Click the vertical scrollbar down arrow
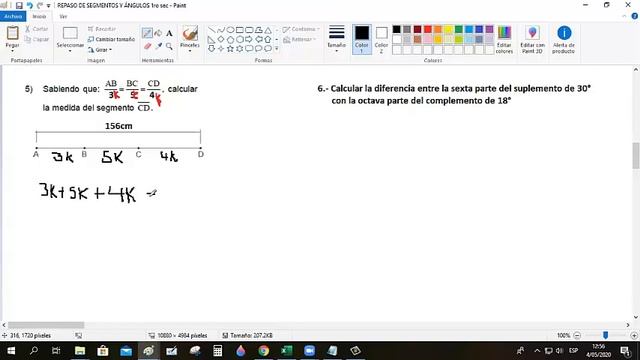Image resolution: width=640 pixels, height=360 pixels. (x=636, y=317)
